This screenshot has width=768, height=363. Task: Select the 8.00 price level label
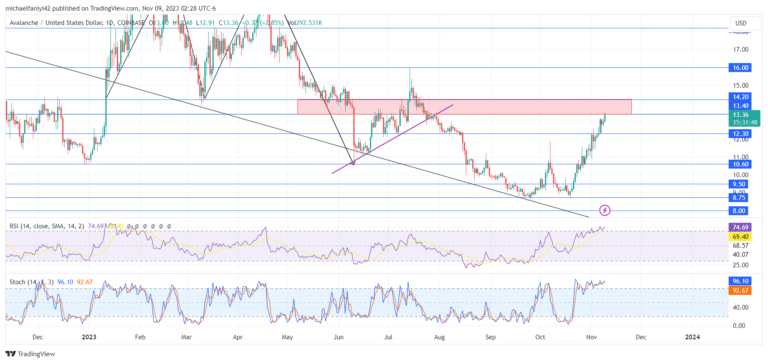point(739,211)
